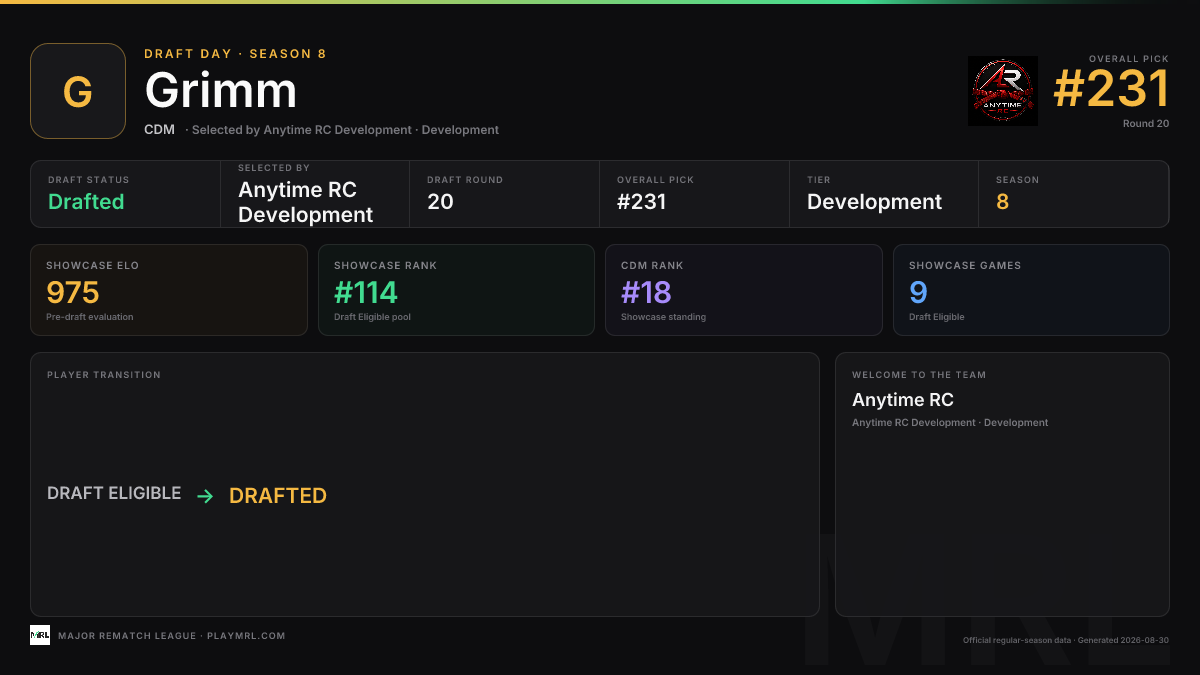1200x675 pixels.
Task: Click "Draft Eligible pool" caption
Action: coord(372,317)
